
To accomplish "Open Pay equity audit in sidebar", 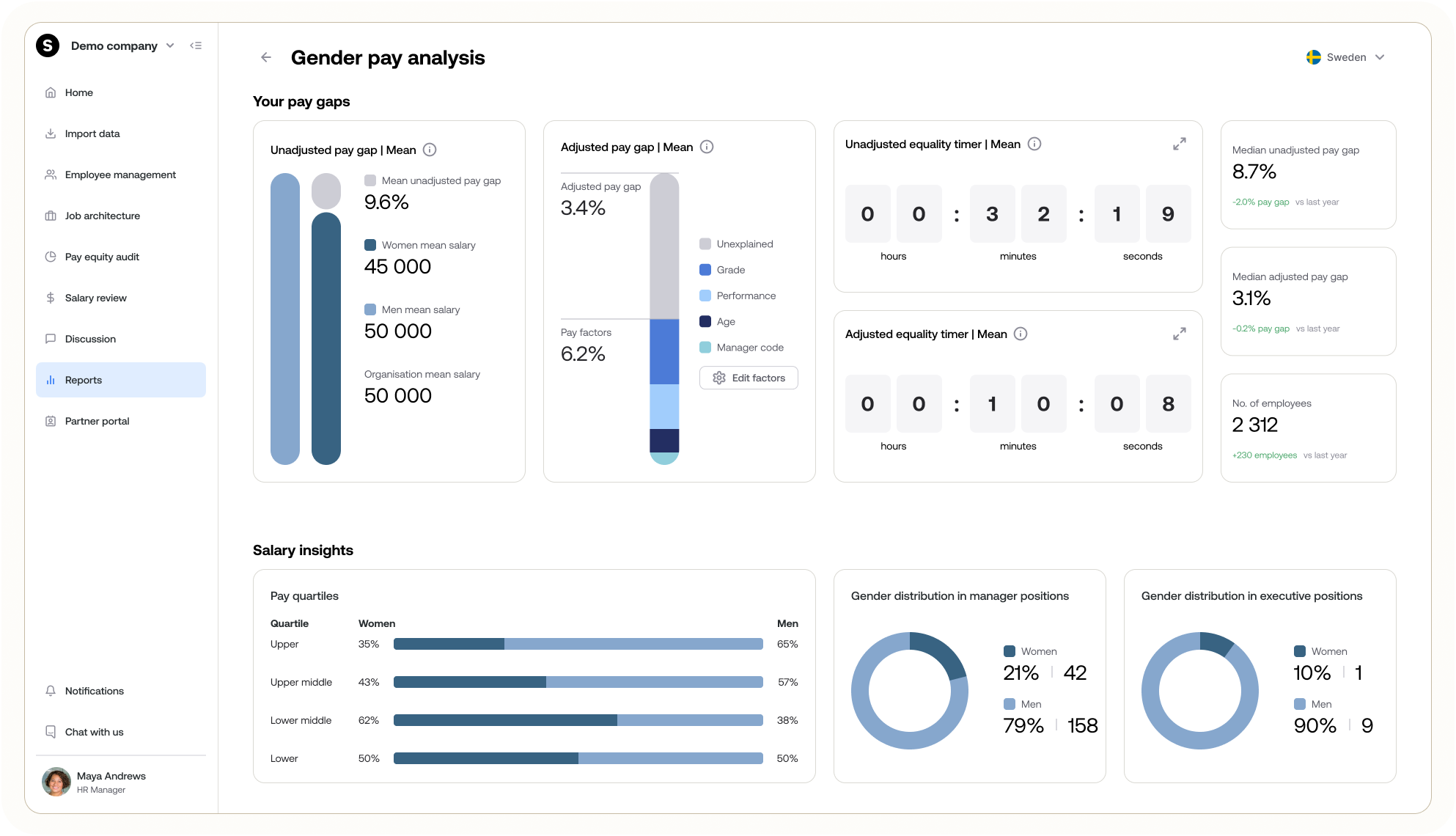I will 102,257.
